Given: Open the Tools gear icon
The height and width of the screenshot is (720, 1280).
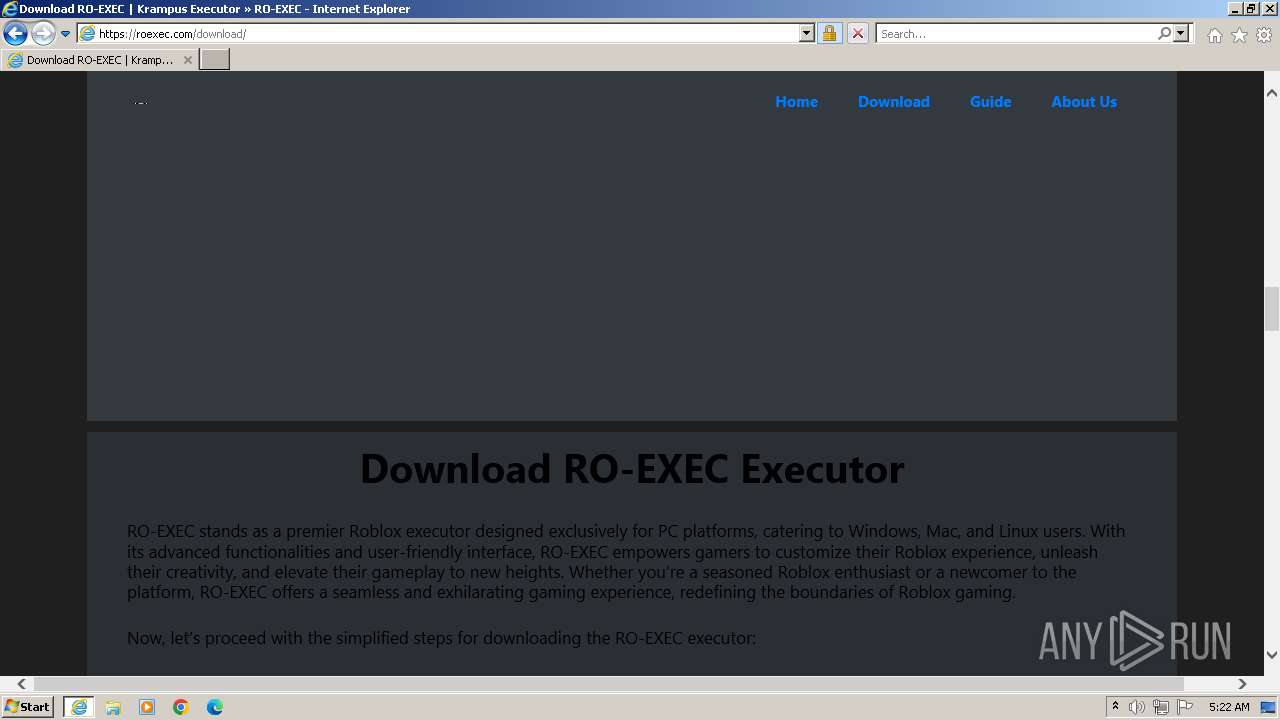Looking at the screenshot, I should 1264,35.
